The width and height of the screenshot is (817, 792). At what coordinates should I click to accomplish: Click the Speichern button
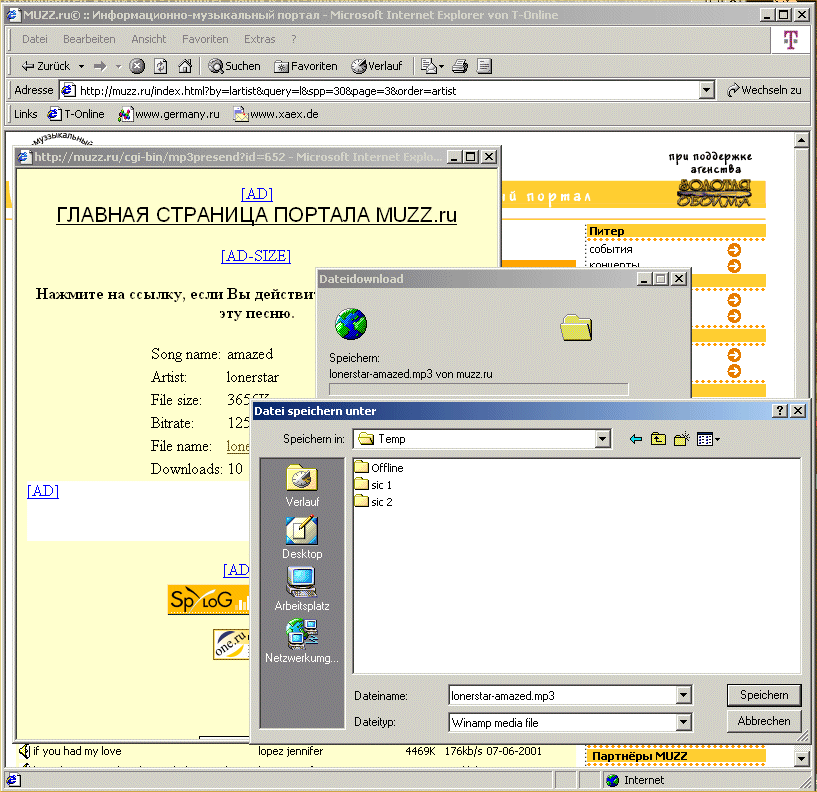[764, 695]
